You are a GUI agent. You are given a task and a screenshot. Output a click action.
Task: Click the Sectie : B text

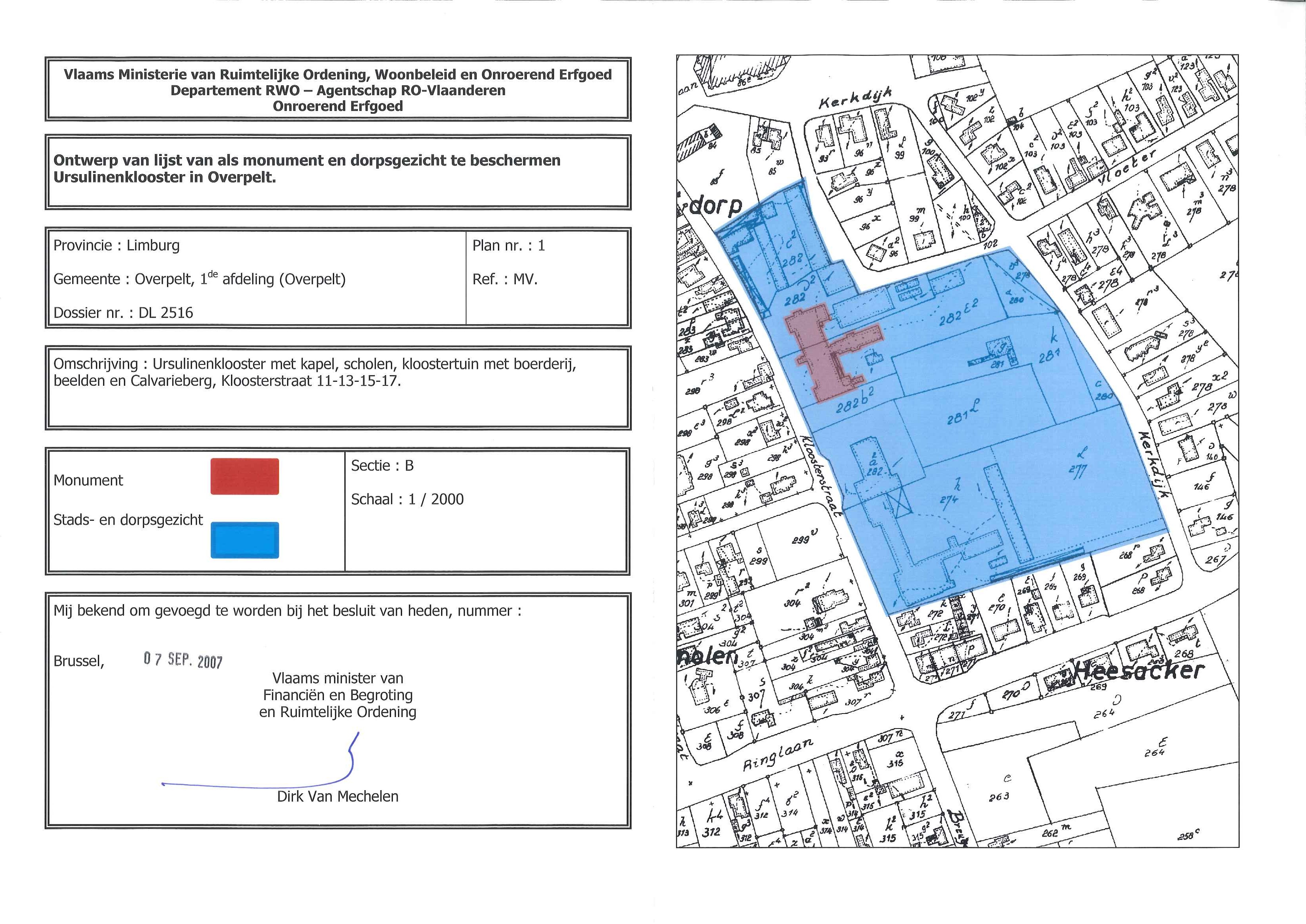382,466
